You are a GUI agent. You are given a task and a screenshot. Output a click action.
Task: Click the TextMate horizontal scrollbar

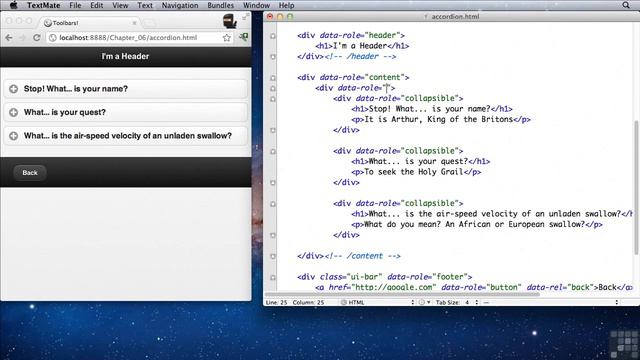tap(402, 294)
